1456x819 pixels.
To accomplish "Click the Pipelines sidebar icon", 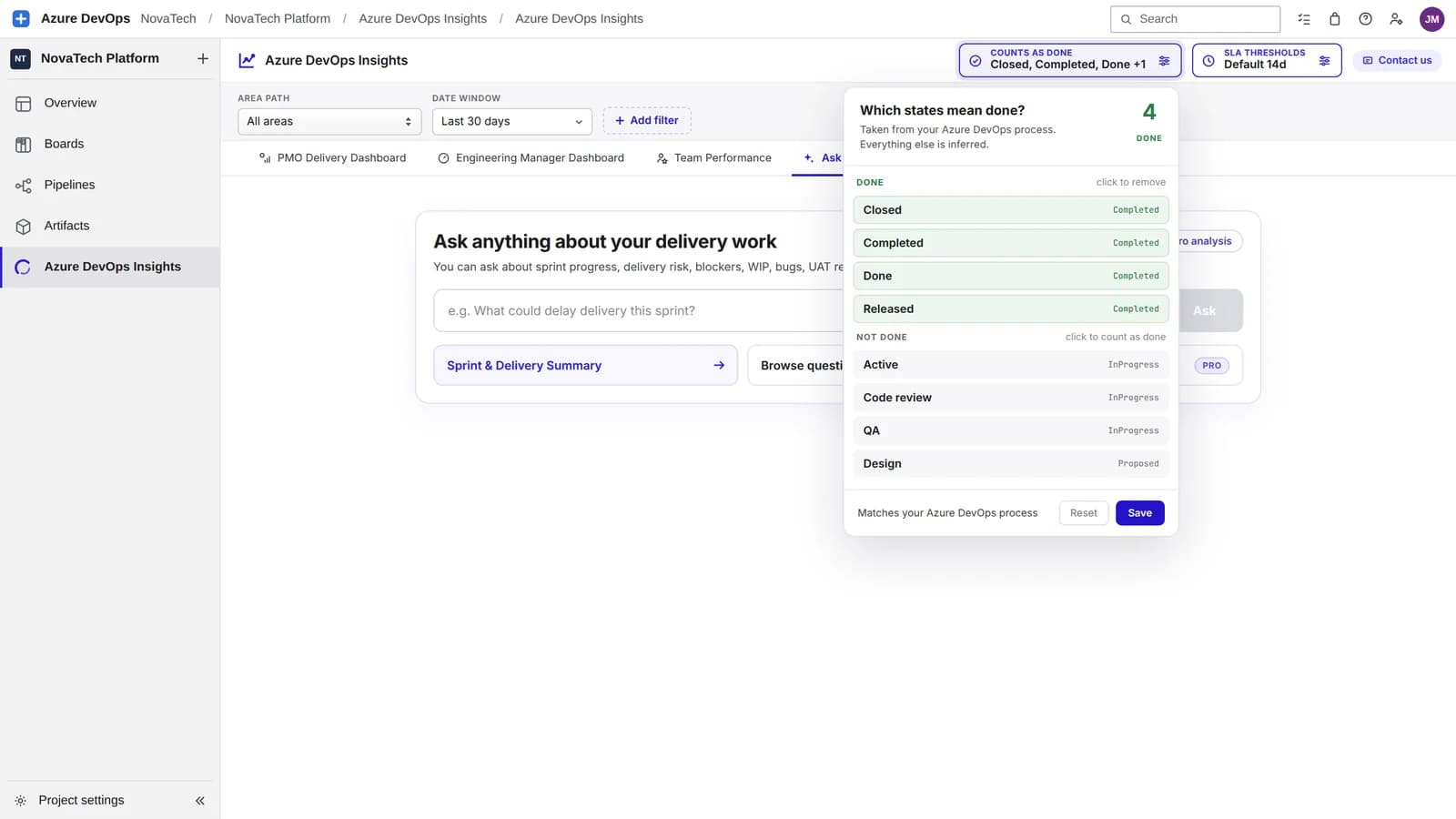I will click(24, 185).
